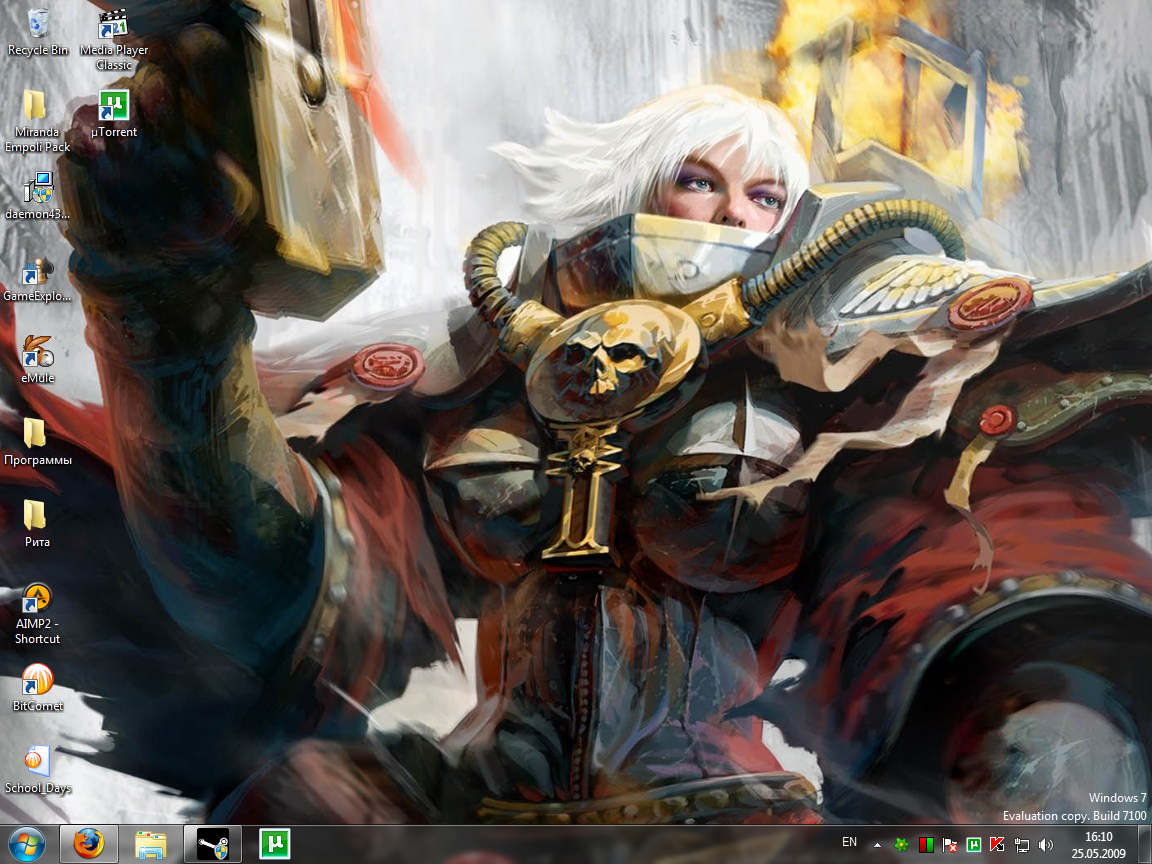The width and height of the screenshot is (1152, 864).
Task: Select the BitComet desktop shortcut
Action: click(37, 688)
